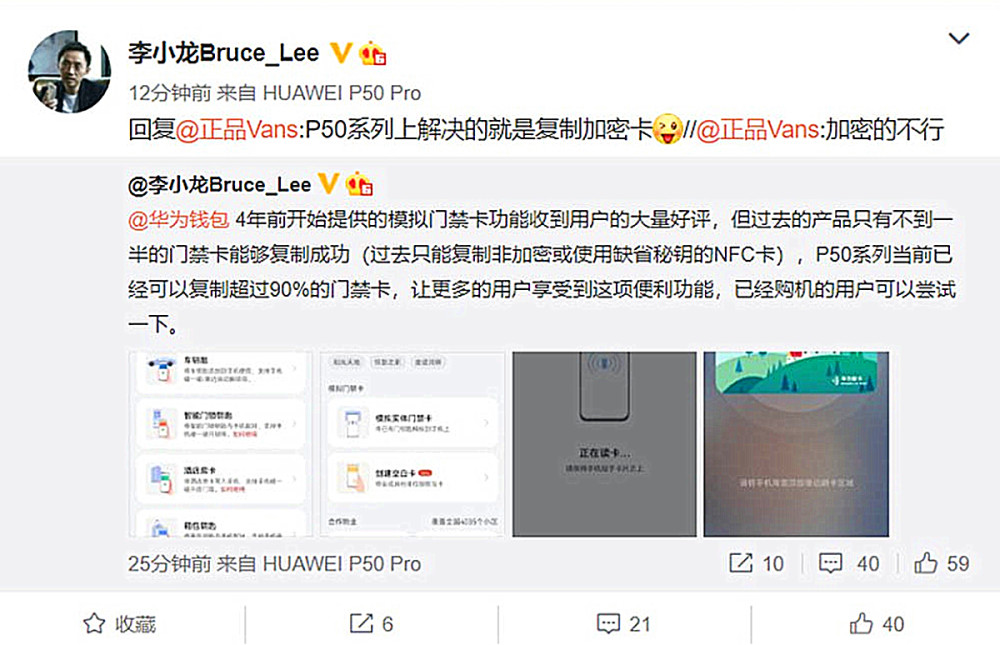Open the fourth thumbnail with green card
The height and width of the screenshot is (645, 1000).
[x=796, y=444]
